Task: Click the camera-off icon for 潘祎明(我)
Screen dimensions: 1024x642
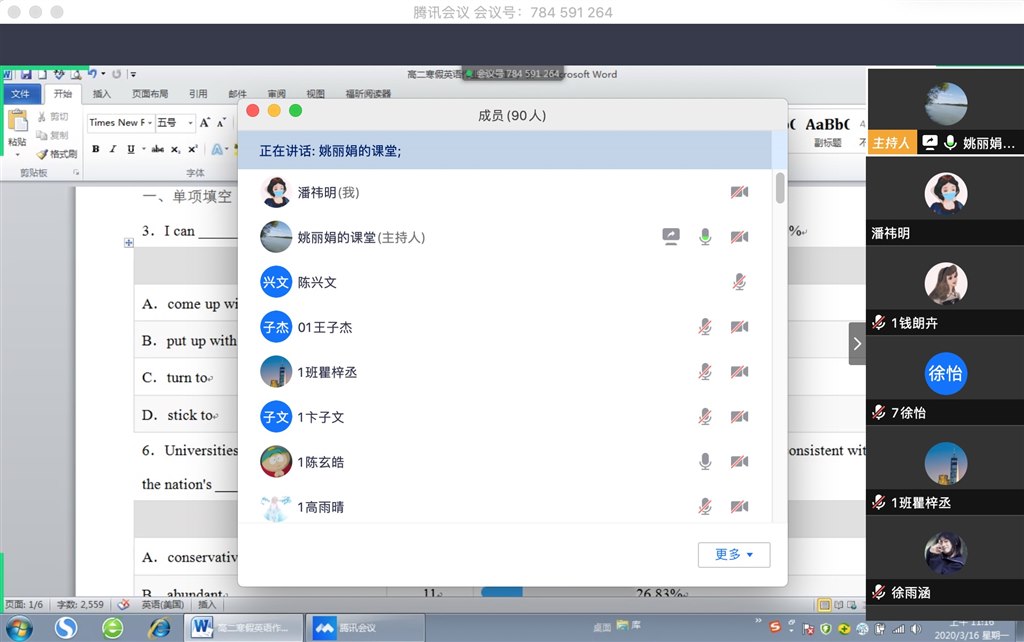Action: click(739, 192)
